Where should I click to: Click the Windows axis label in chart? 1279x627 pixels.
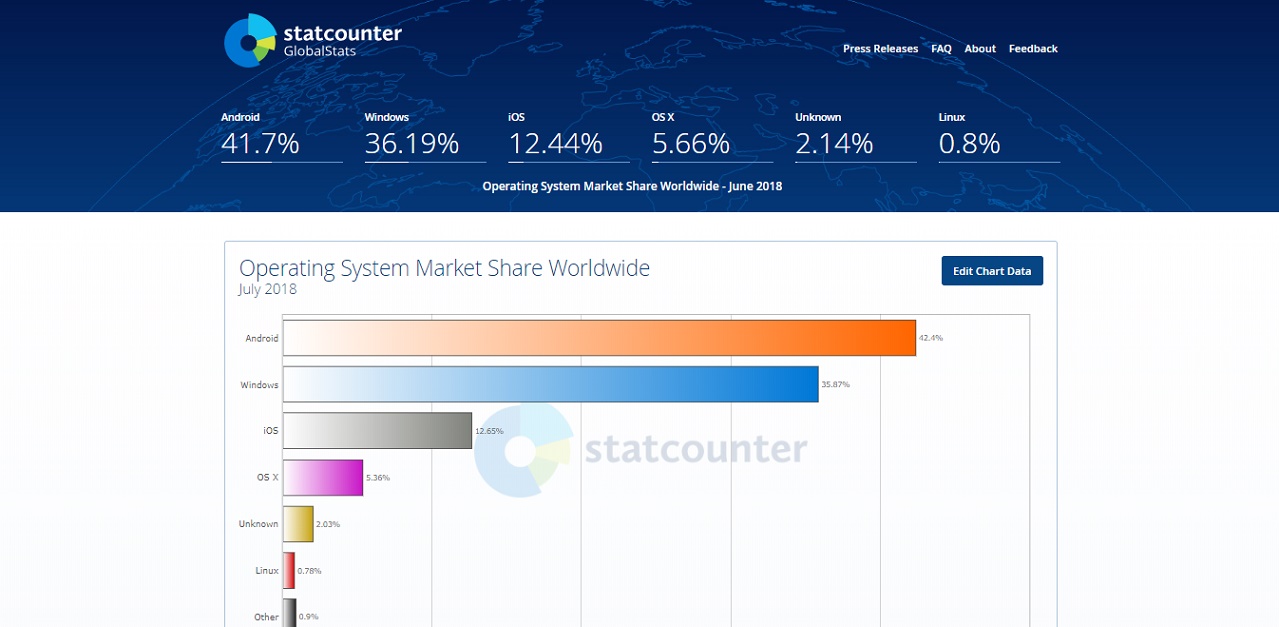[x=260, y=385]
